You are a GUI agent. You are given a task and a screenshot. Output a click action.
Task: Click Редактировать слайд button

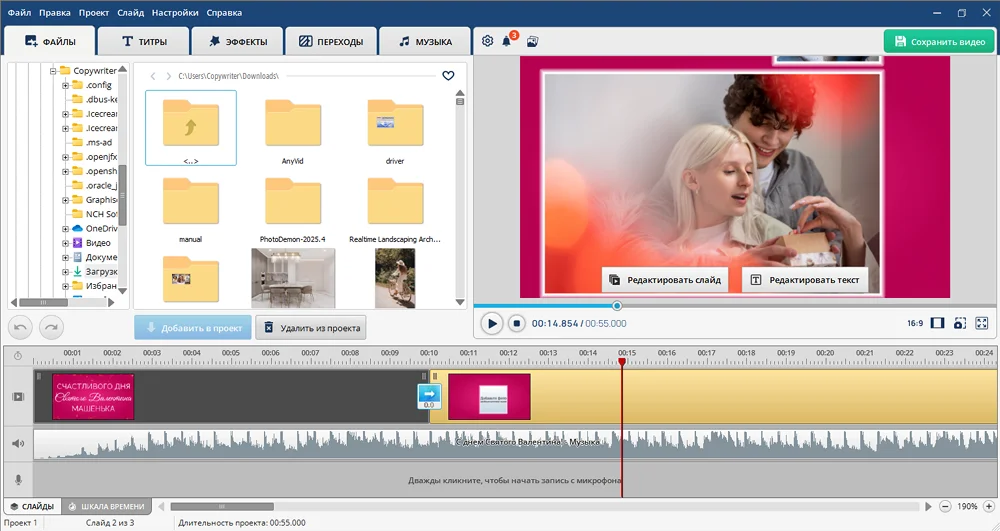click(665, 280)
